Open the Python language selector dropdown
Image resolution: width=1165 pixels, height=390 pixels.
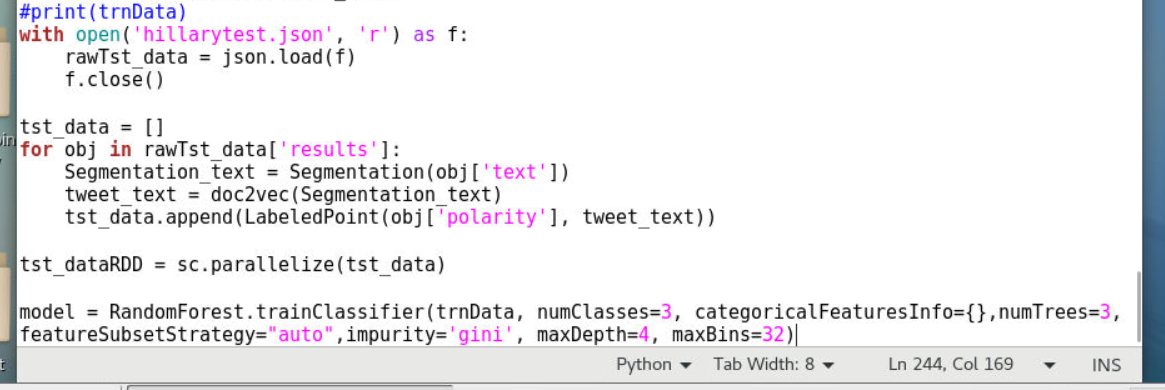pyautogui.click(x=654, y=365)
